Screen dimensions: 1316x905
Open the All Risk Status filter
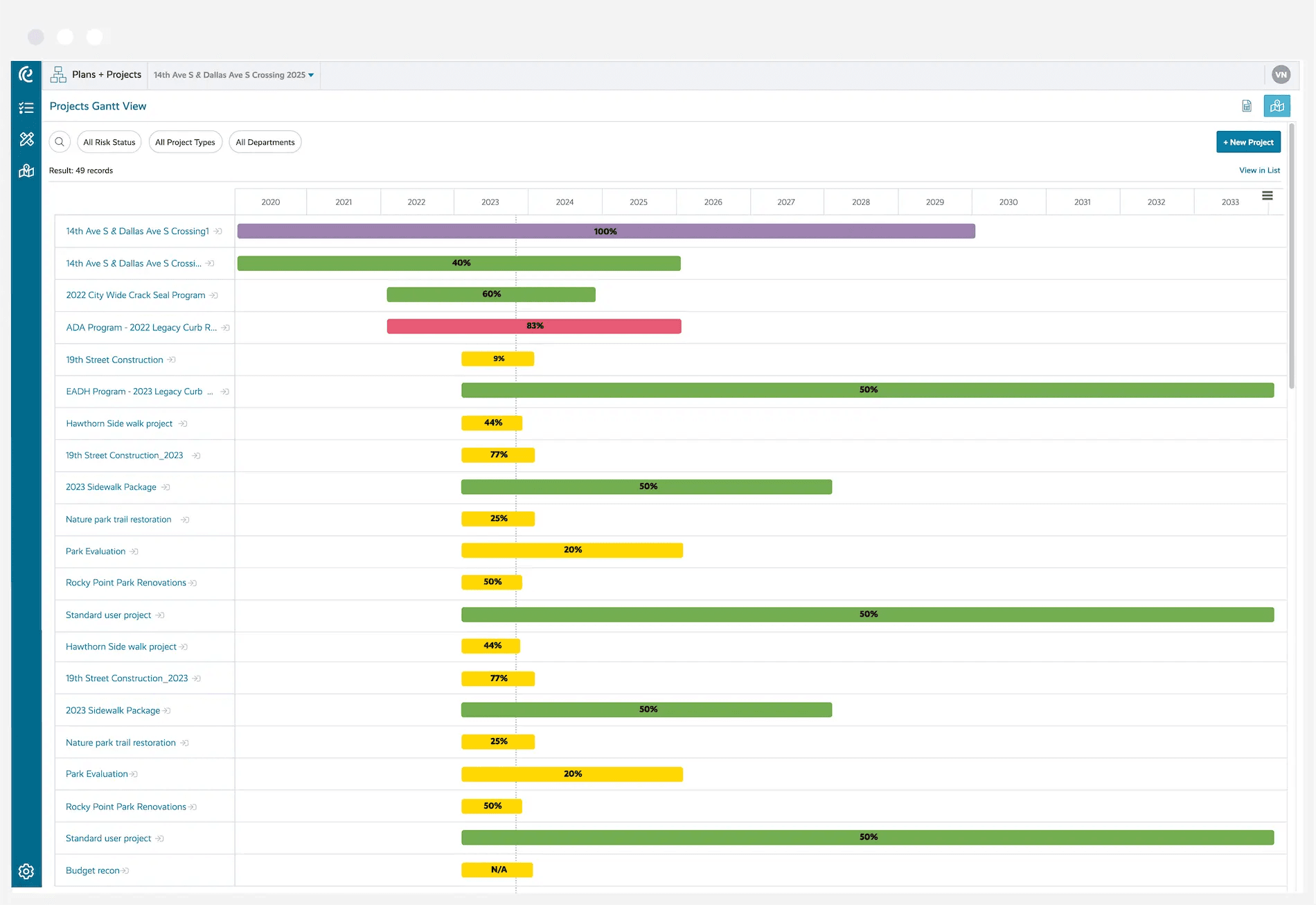pos(109,142)
